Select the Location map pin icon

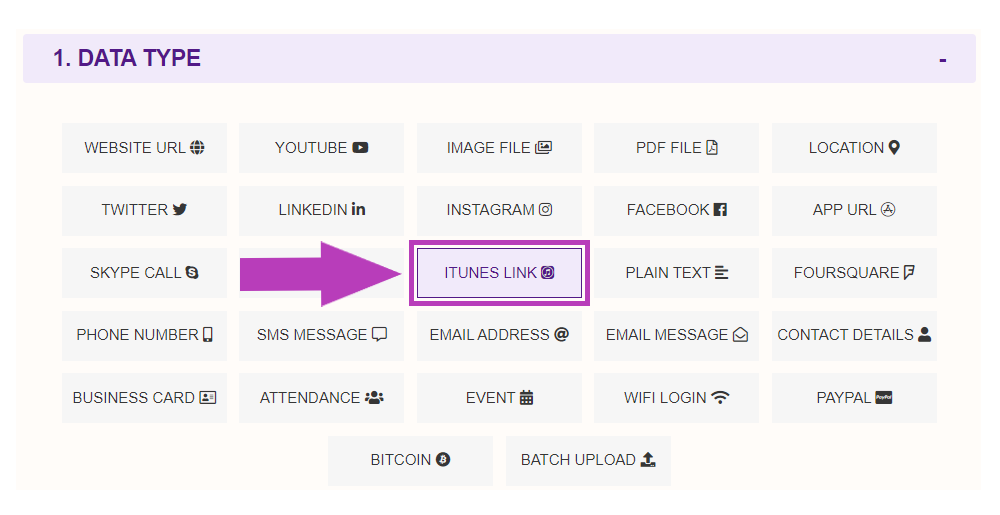click(894, 147)
